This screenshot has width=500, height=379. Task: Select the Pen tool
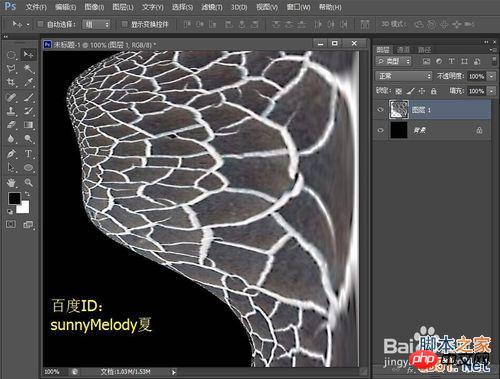pos(11,154)
